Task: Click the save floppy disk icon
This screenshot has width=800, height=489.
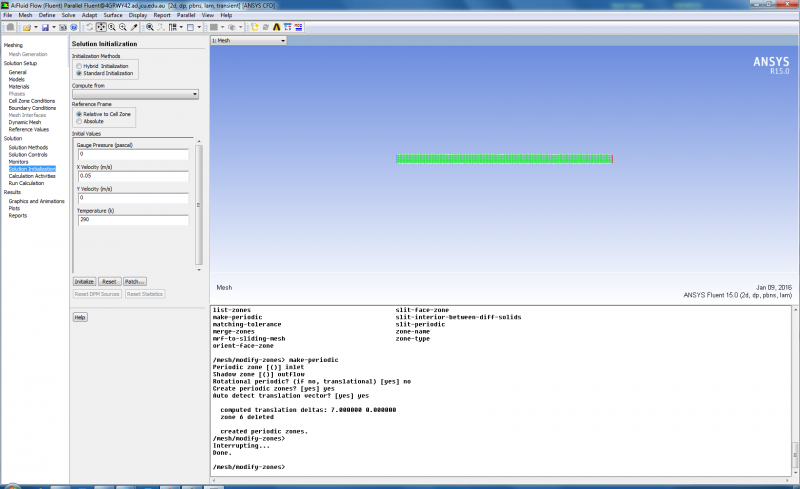Action: [x=45, y=27]
